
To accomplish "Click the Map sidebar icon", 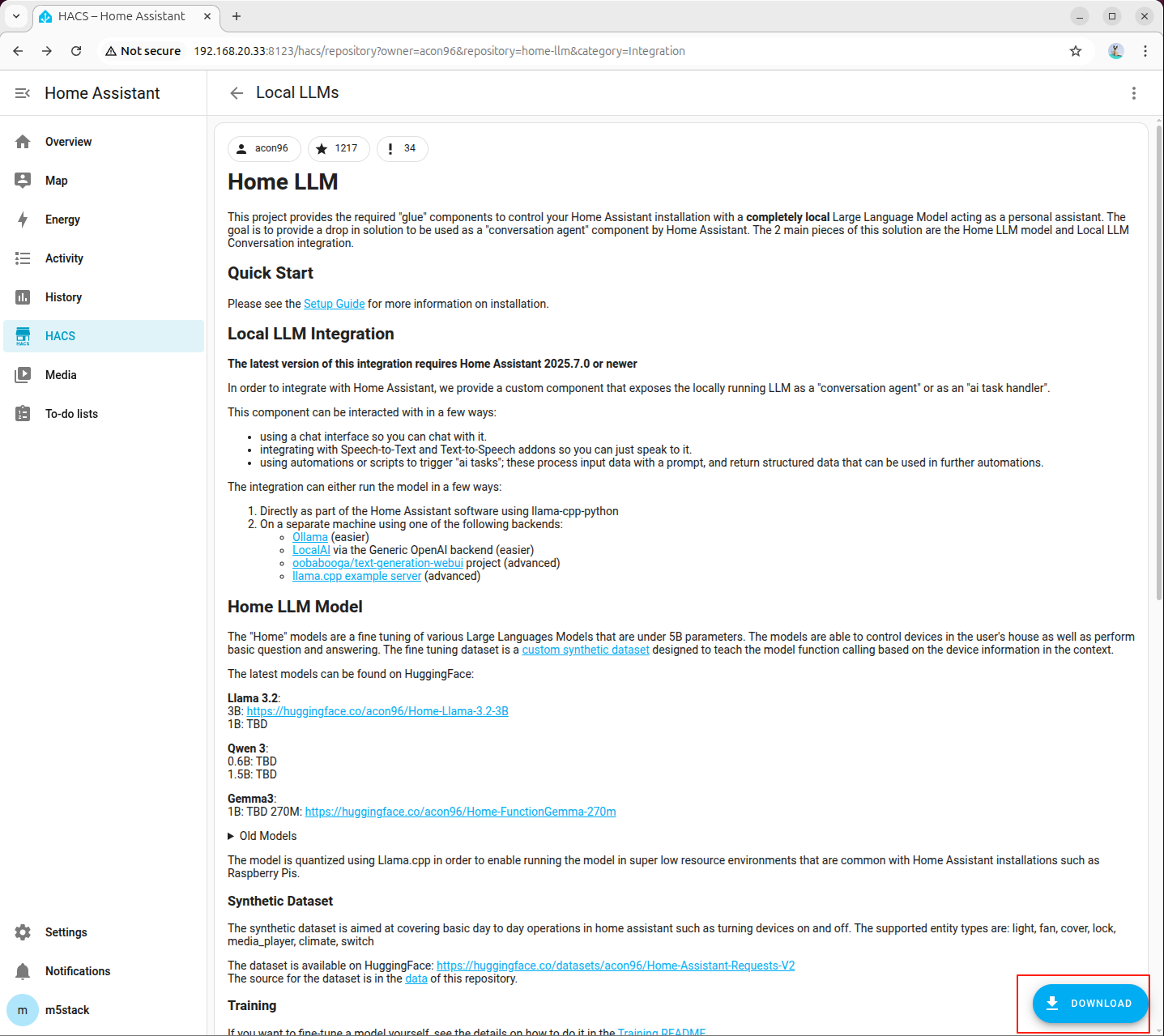I will [x=23, y=181].
